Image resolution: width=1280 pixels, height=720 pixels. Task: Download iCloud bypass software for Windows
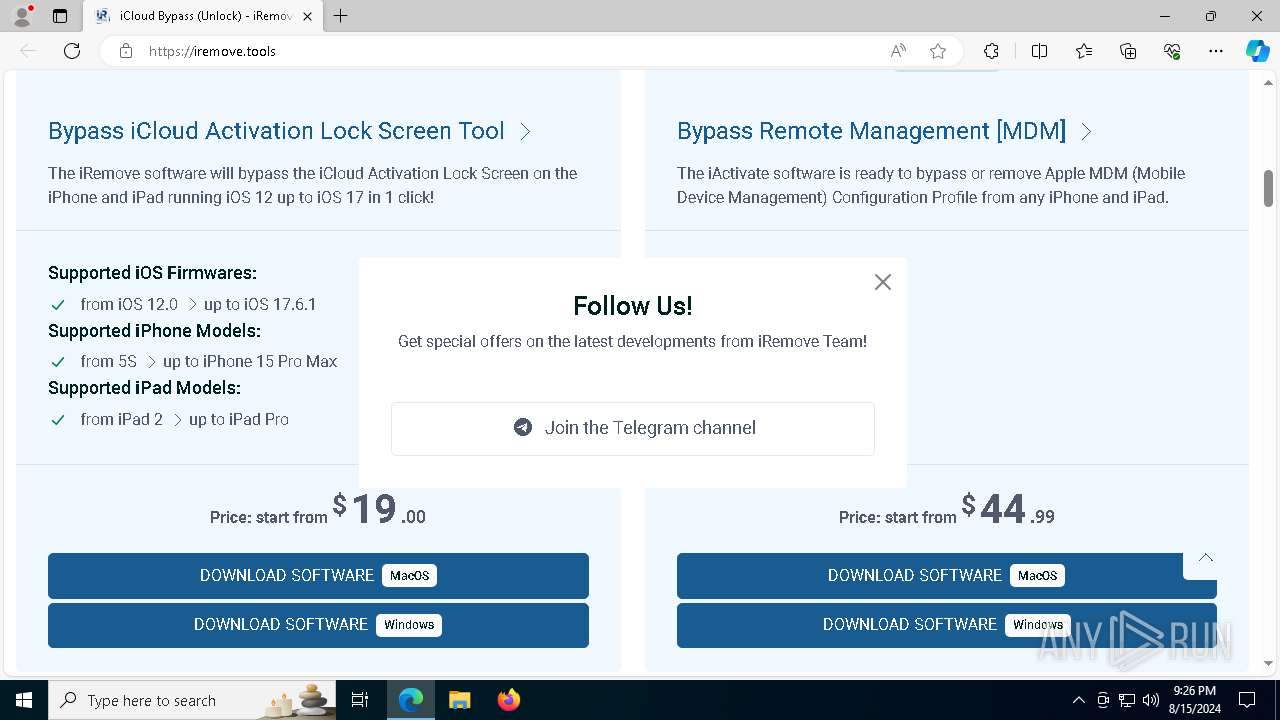pos(318,625)
